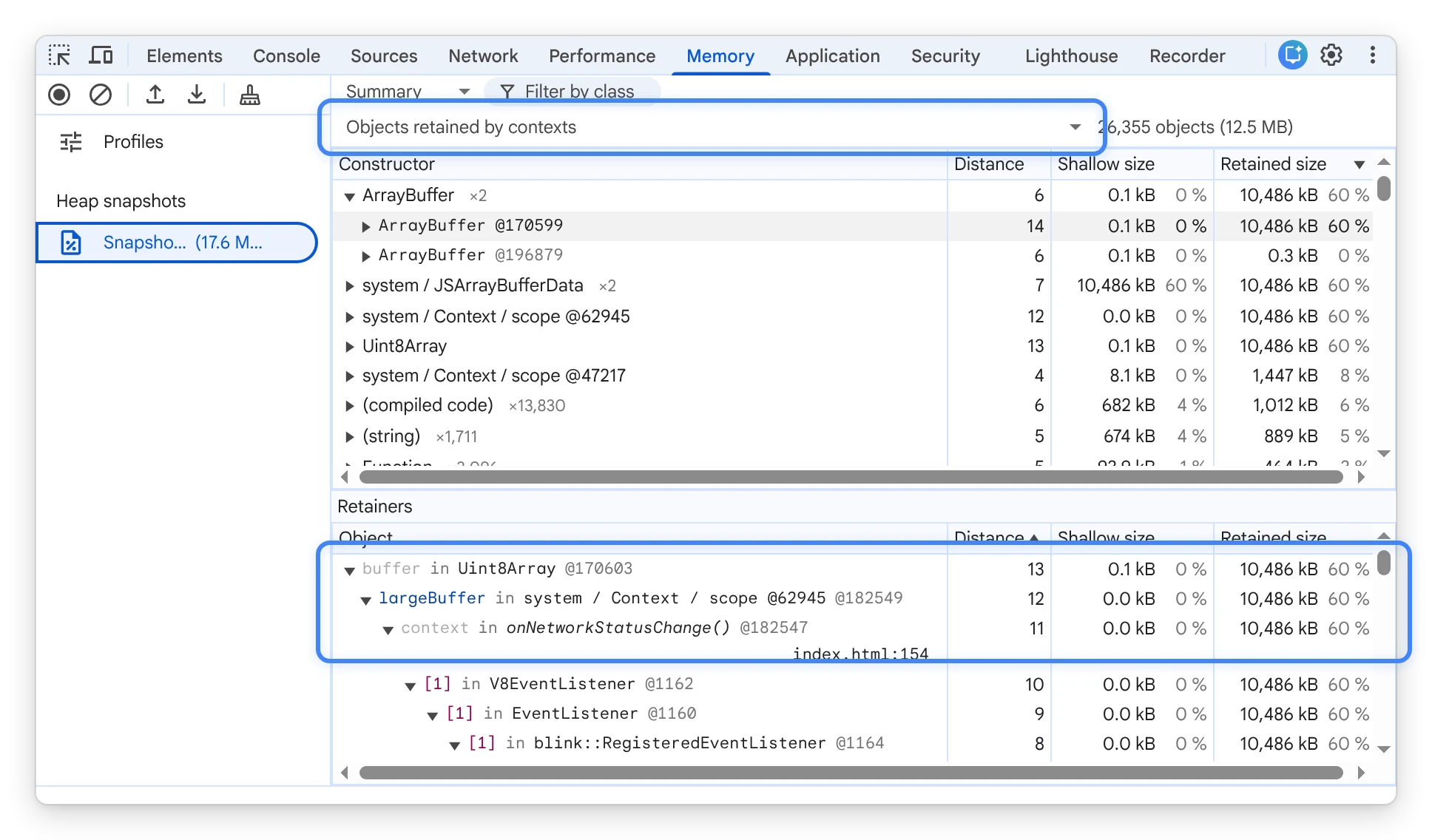Expand the (compiled code) group

coord(349,406)
